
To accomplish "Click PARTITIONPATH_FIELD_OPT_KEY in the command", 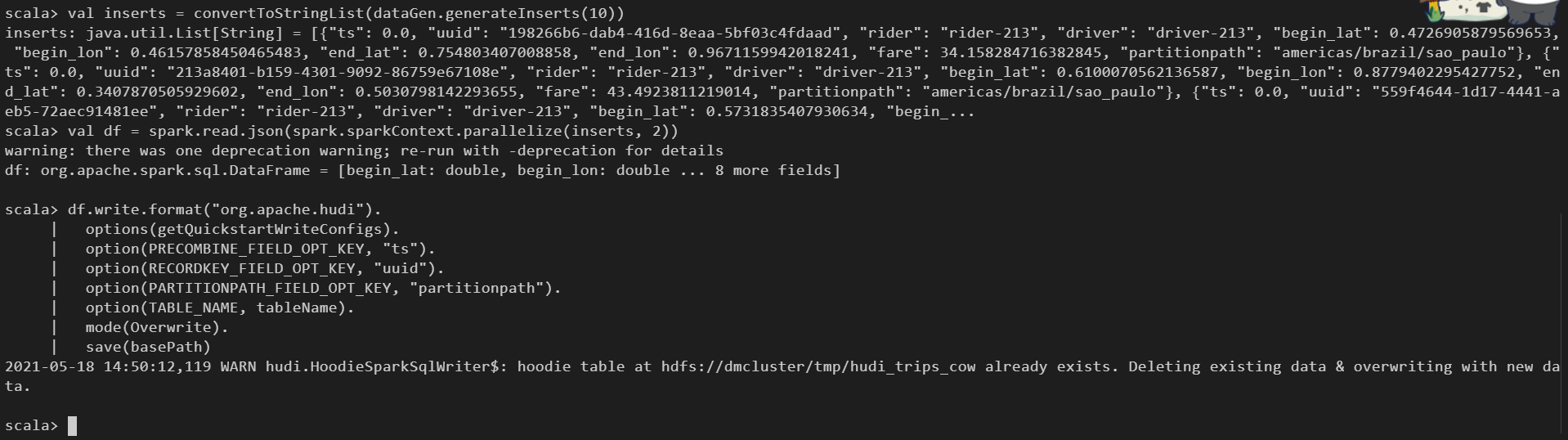I will [x=270, y=288].
